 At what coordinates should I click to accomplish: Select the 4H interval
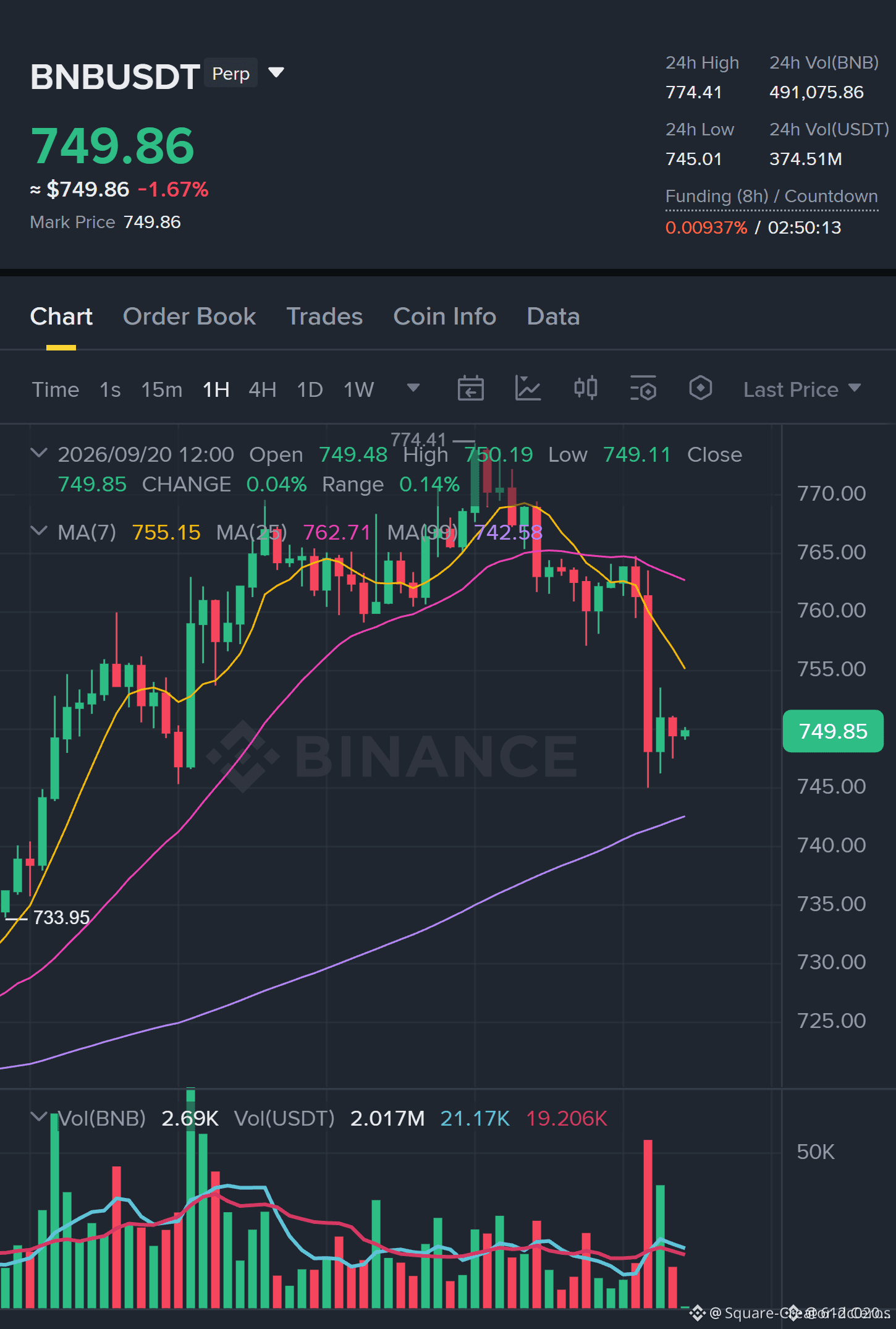(x=263, y=389)
